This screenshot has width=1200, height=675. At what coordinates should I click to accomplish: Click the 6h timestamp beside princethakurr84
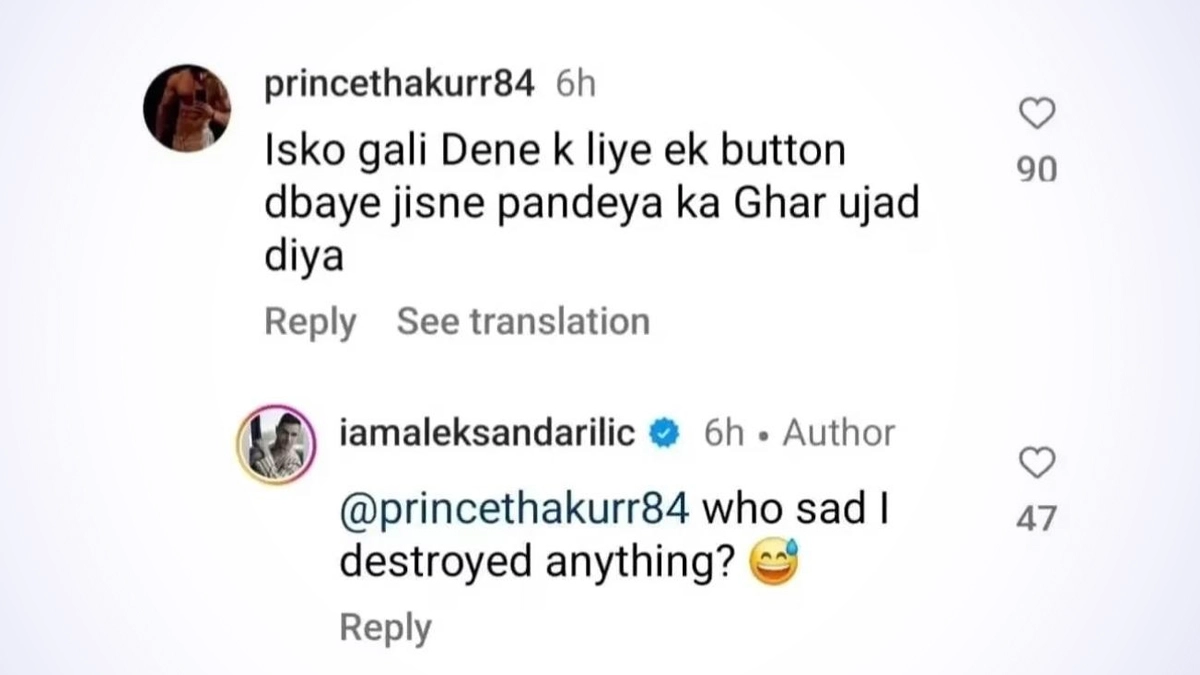tap(575, 86)
